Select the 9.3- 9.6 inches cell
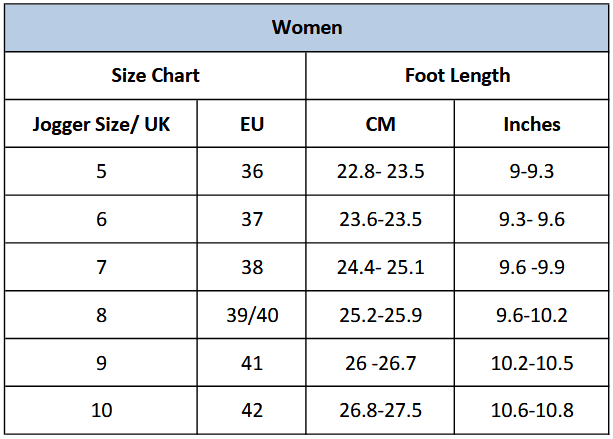Image resolution: width=613 pixels, height=439 pixels. [531, 219]
